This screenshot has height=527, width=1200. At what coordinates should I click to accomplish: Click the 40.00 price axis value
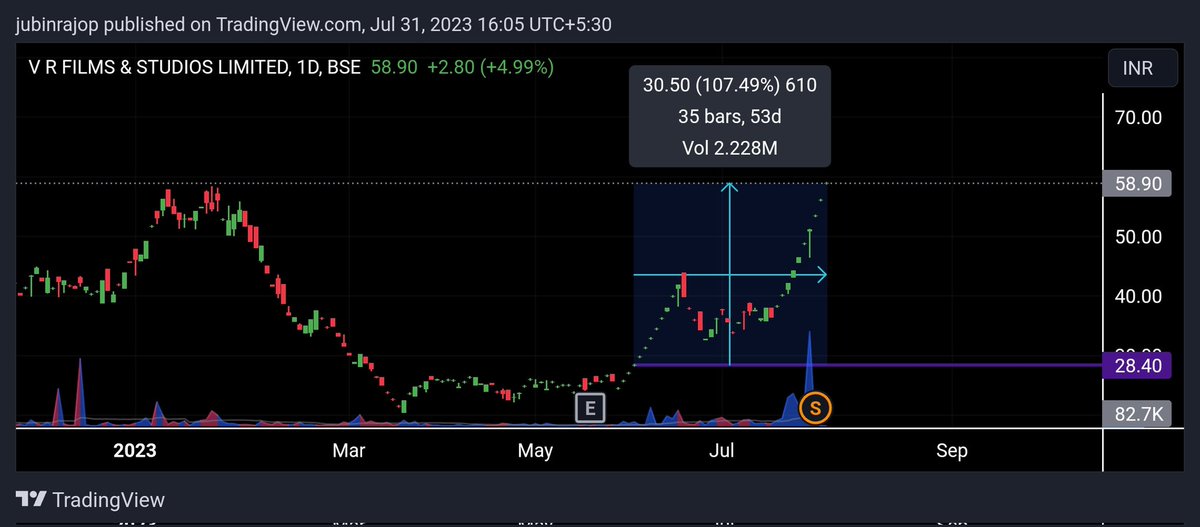point(1137,296)
